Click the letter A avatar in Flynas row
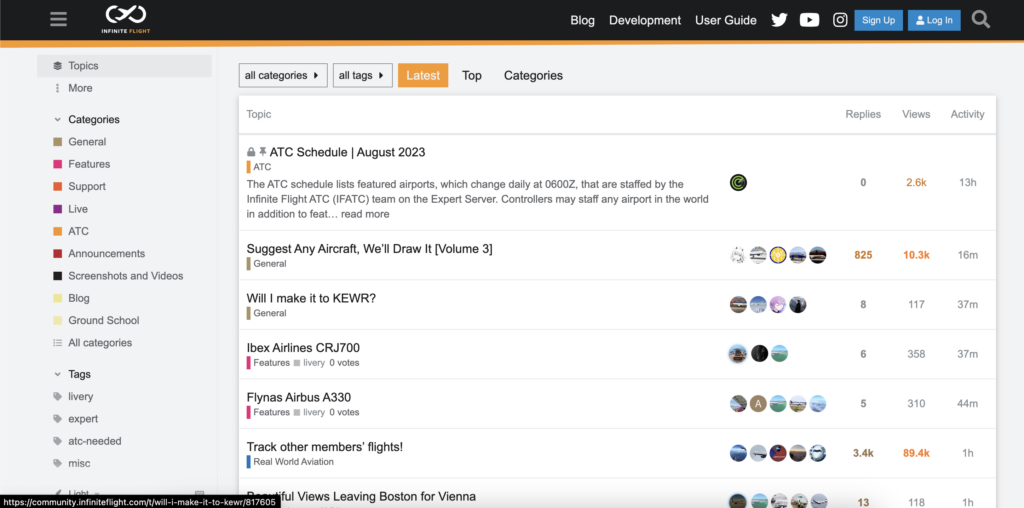Viewport: 1024px width, 508px height. tap(758, 404)
